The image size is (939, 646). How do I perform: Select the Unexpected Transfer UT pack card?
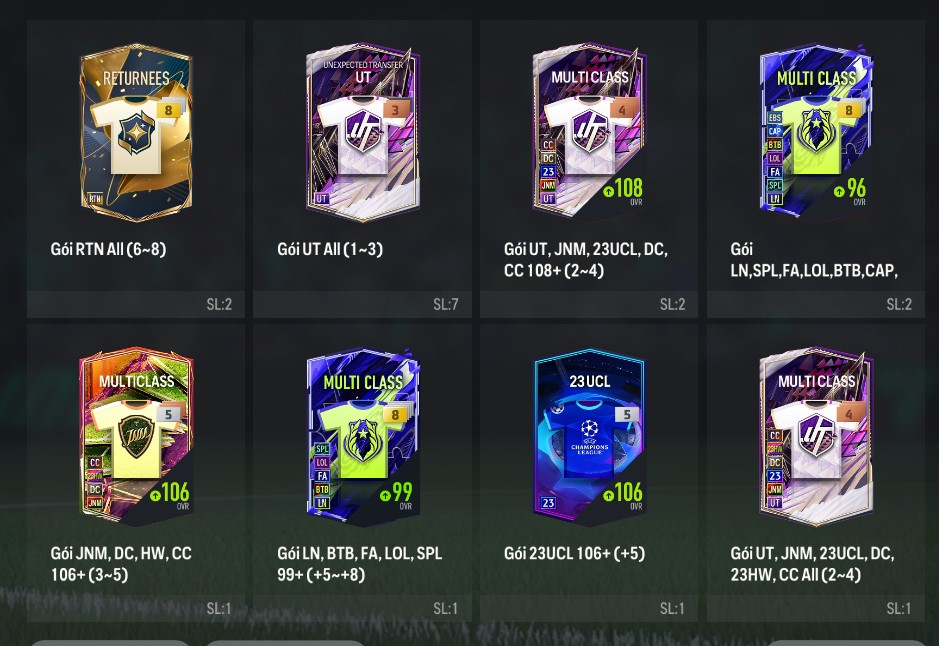click(x=363, y=132)
